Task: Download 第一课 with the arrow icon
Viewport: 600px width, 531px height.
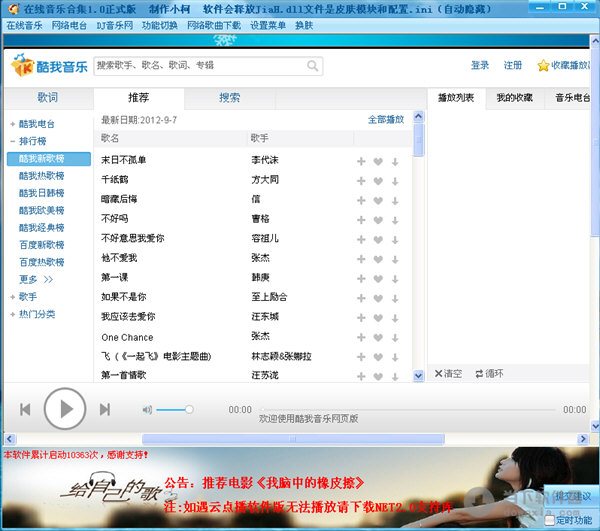Action: [x=395, y=279]
